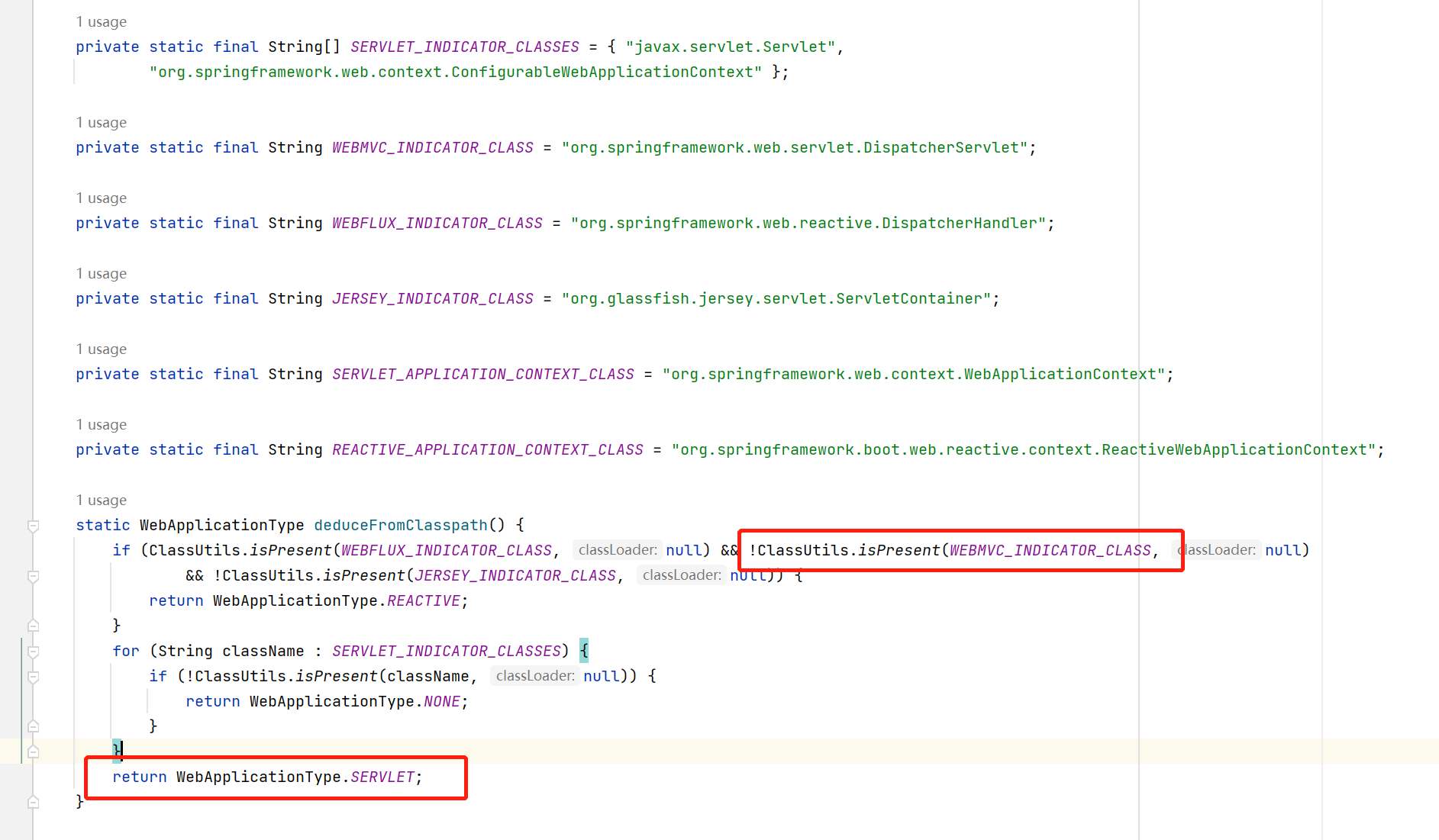The height and width of the screenshot is (840, 1439).
Task: Click the SERVLET constant in the final return
Action: (x=382, y=777)
